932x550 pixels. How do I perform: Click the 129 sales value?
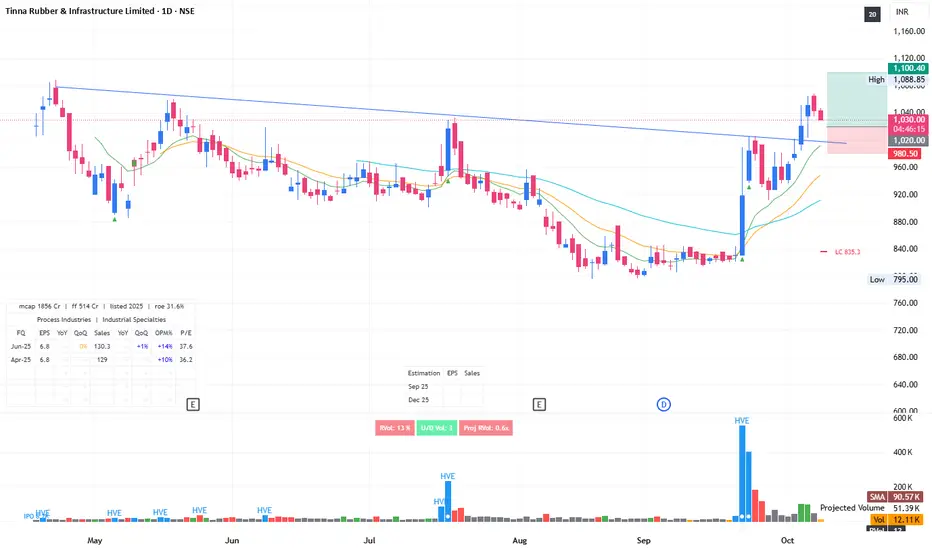point(102,360)
